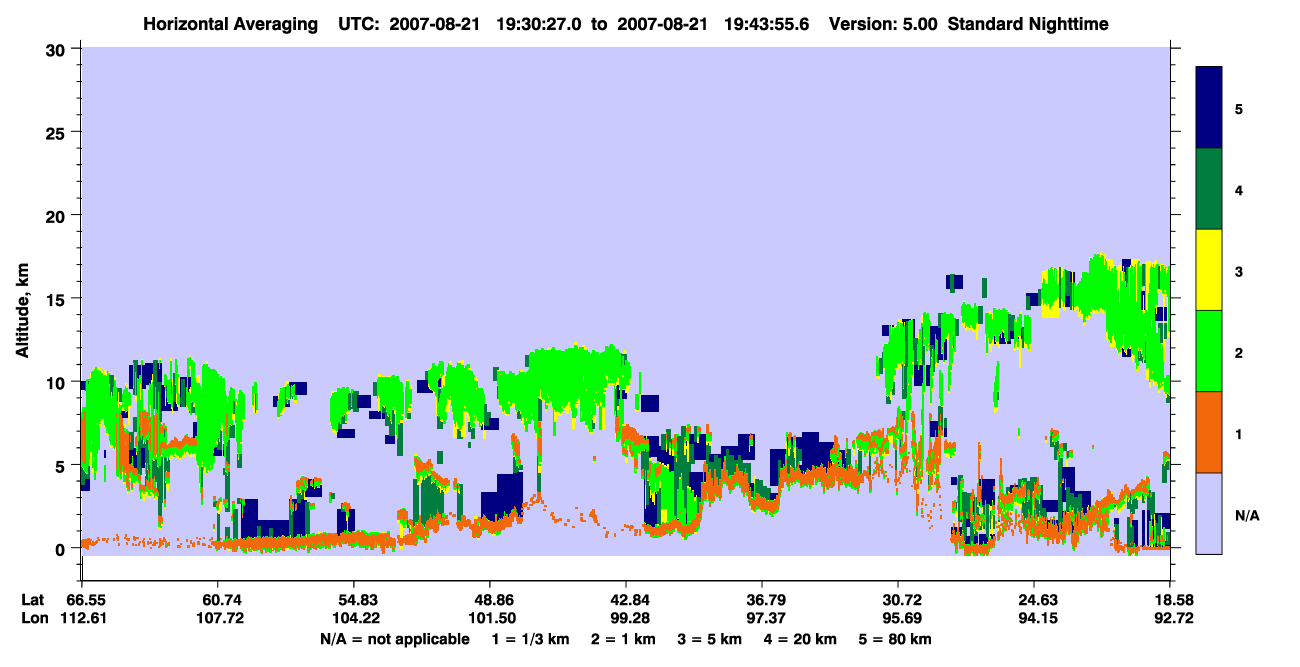Click the bright green colorbar segment labeled 2
This screenshot has width=1300, height=667.
pyautogui.click(x=1209, y=351)
